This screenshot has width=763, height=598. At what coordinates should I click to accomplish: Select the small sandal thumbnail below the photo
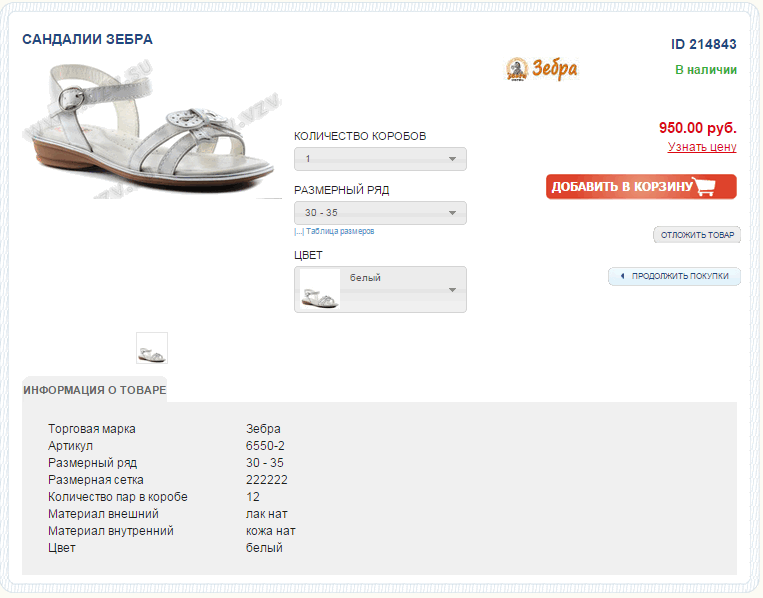pyautogui.click(x=152, y=348)
